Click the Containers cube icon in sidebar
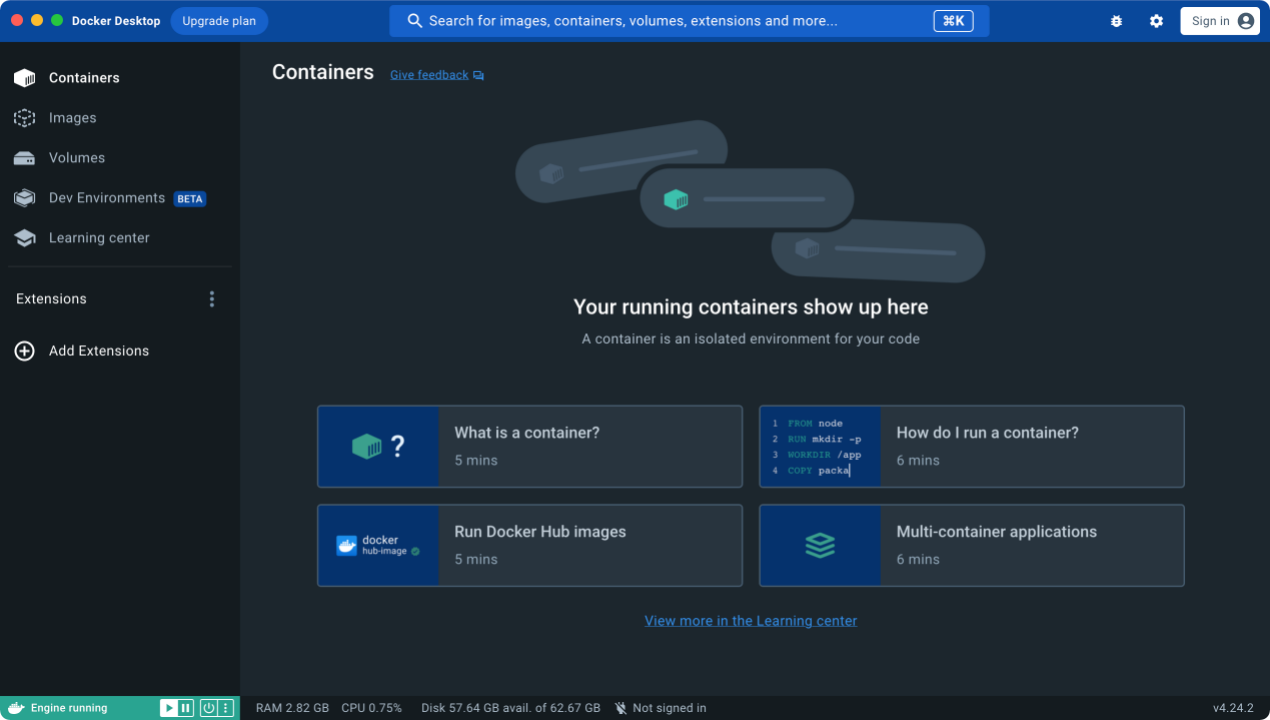The height and width of the screenshot is (720, 1270). [x=25, y=78]
